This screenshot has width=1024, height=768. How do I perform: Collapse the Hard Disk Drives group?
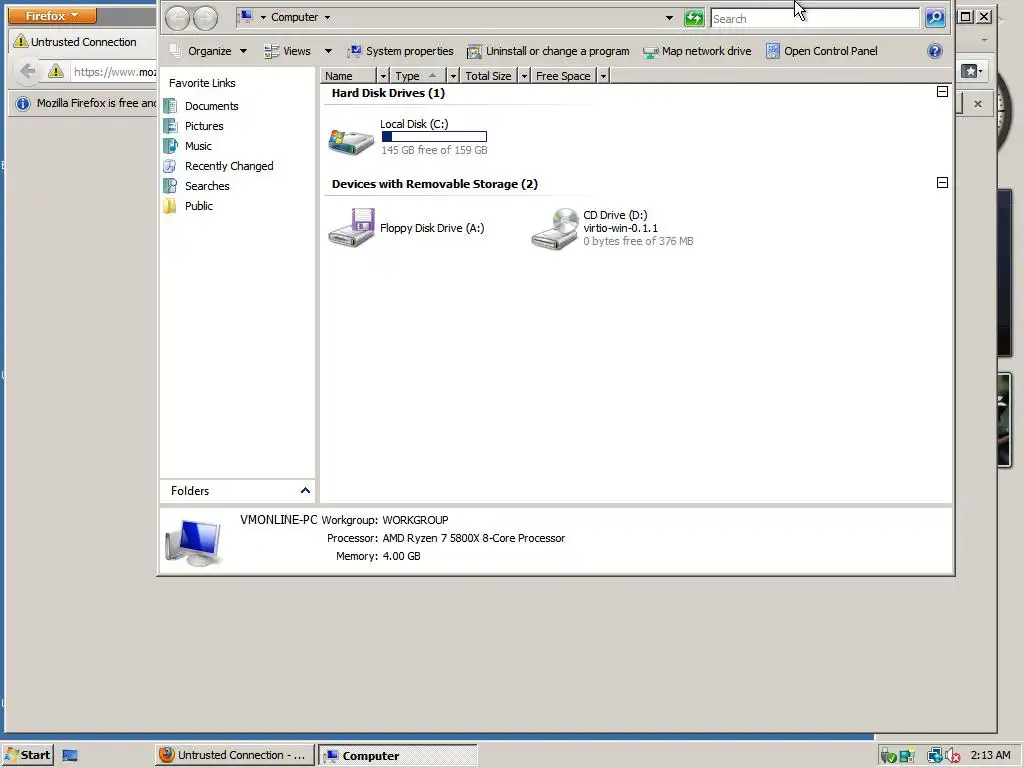click(942, 92)
